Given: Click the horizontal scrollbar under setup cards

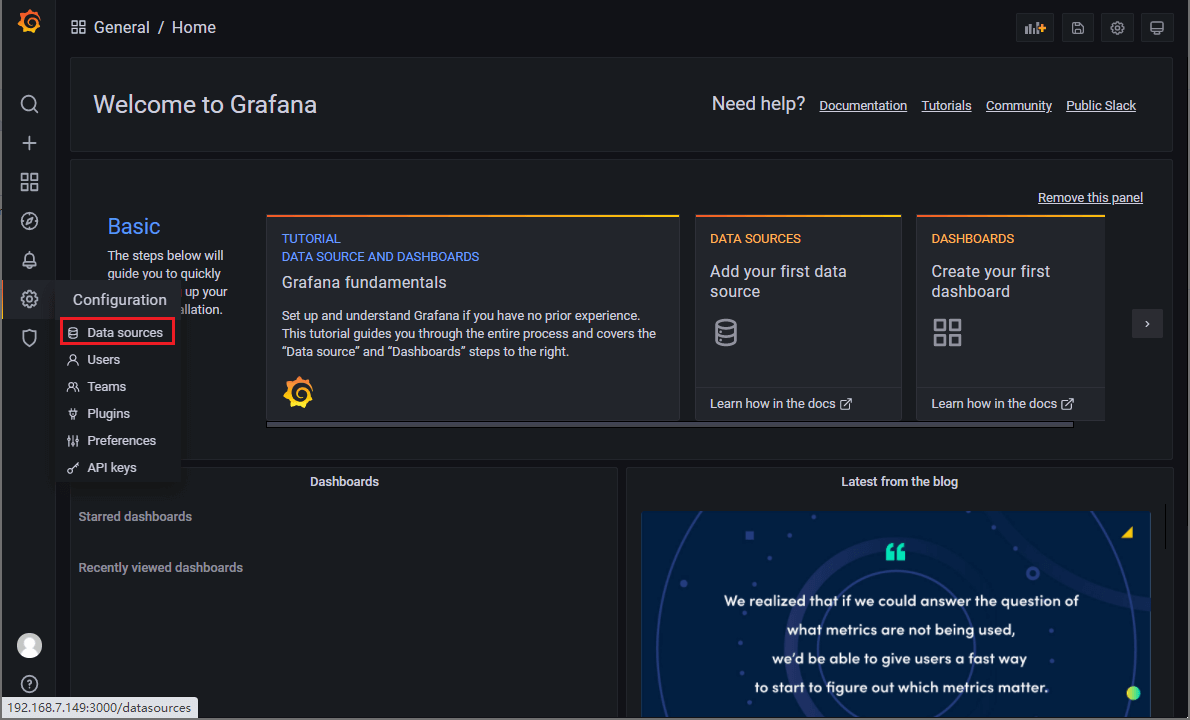Looking at the screenshot, I should coord(670,425).
